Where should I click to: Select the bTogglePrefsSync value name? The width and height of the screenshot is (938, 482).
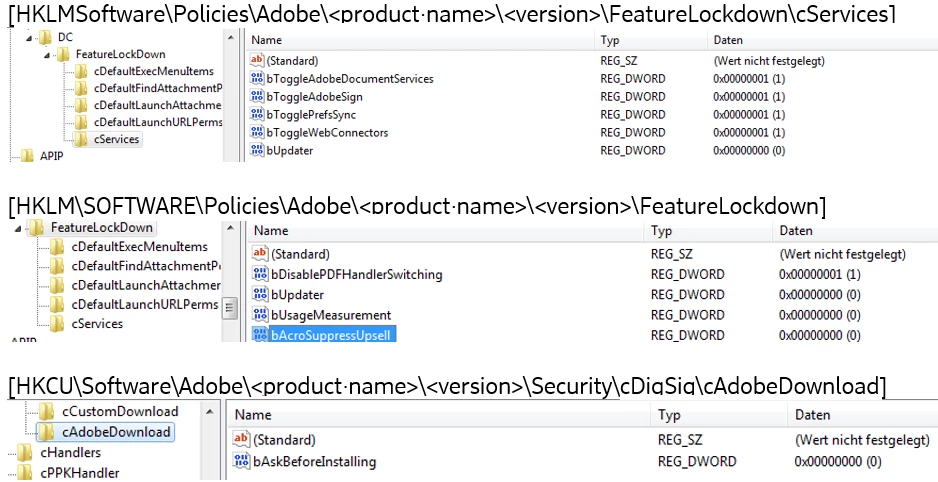[x=311, y=115]
